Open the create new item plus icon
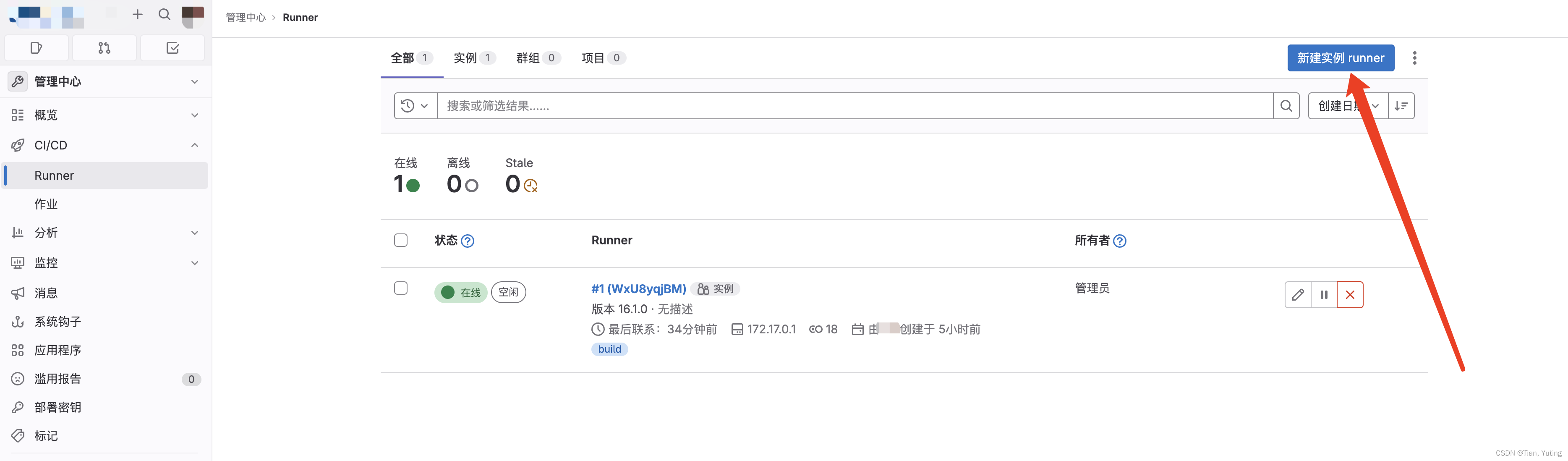 pyautogui.click(x=138, y=15)
